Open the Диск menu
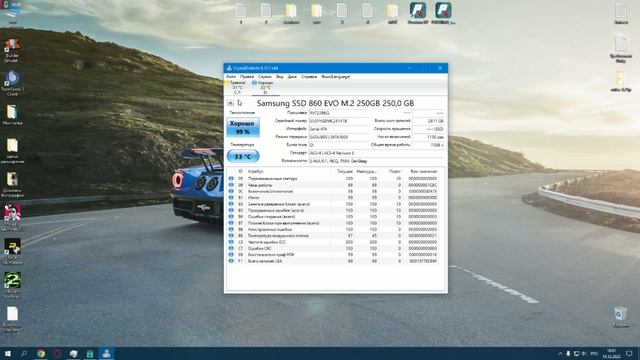Screen dimensions: 640x360 (x=292, y=77)
